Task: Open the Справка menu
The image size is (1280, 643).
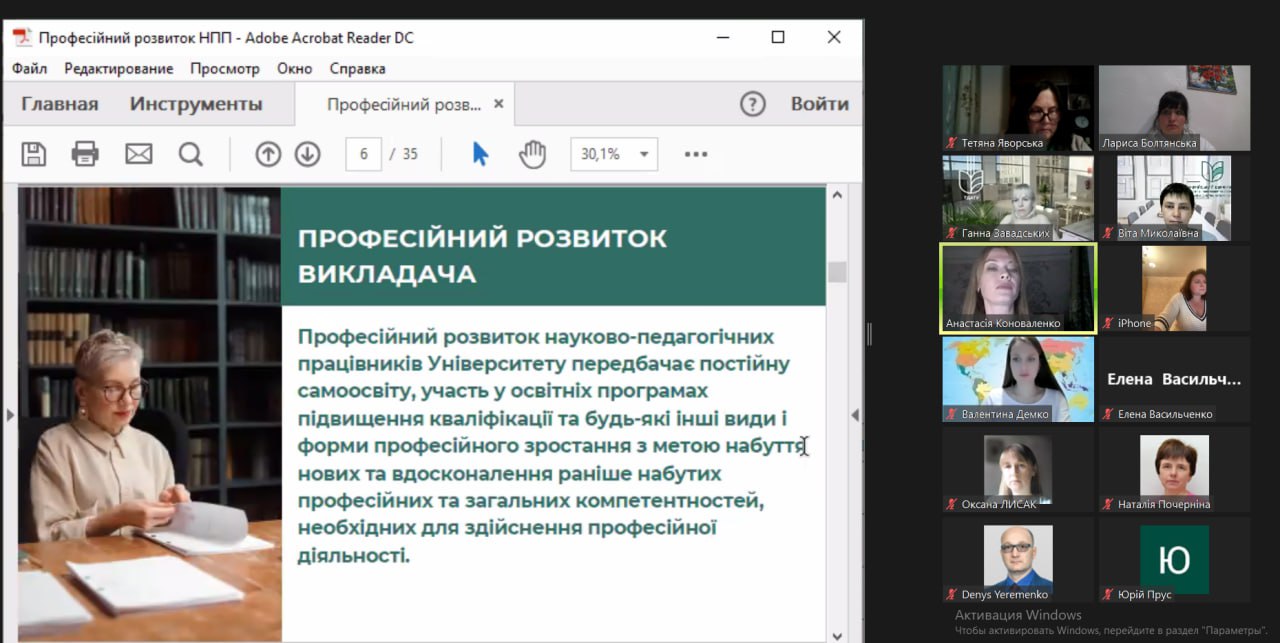Action: click(x=357, y=69)
